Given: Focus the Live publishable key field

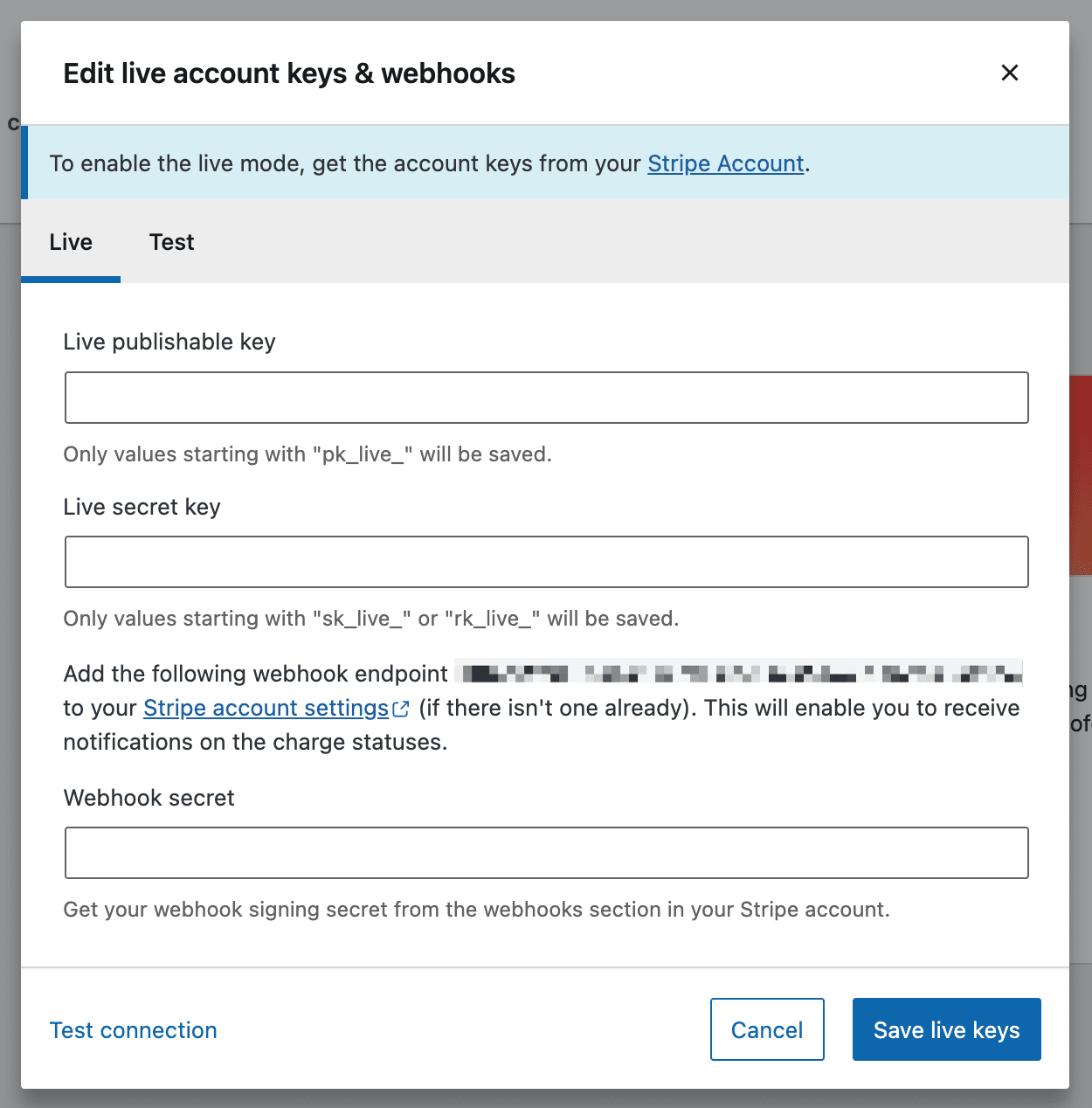Looking at the screenshot, I should point(546,398).
